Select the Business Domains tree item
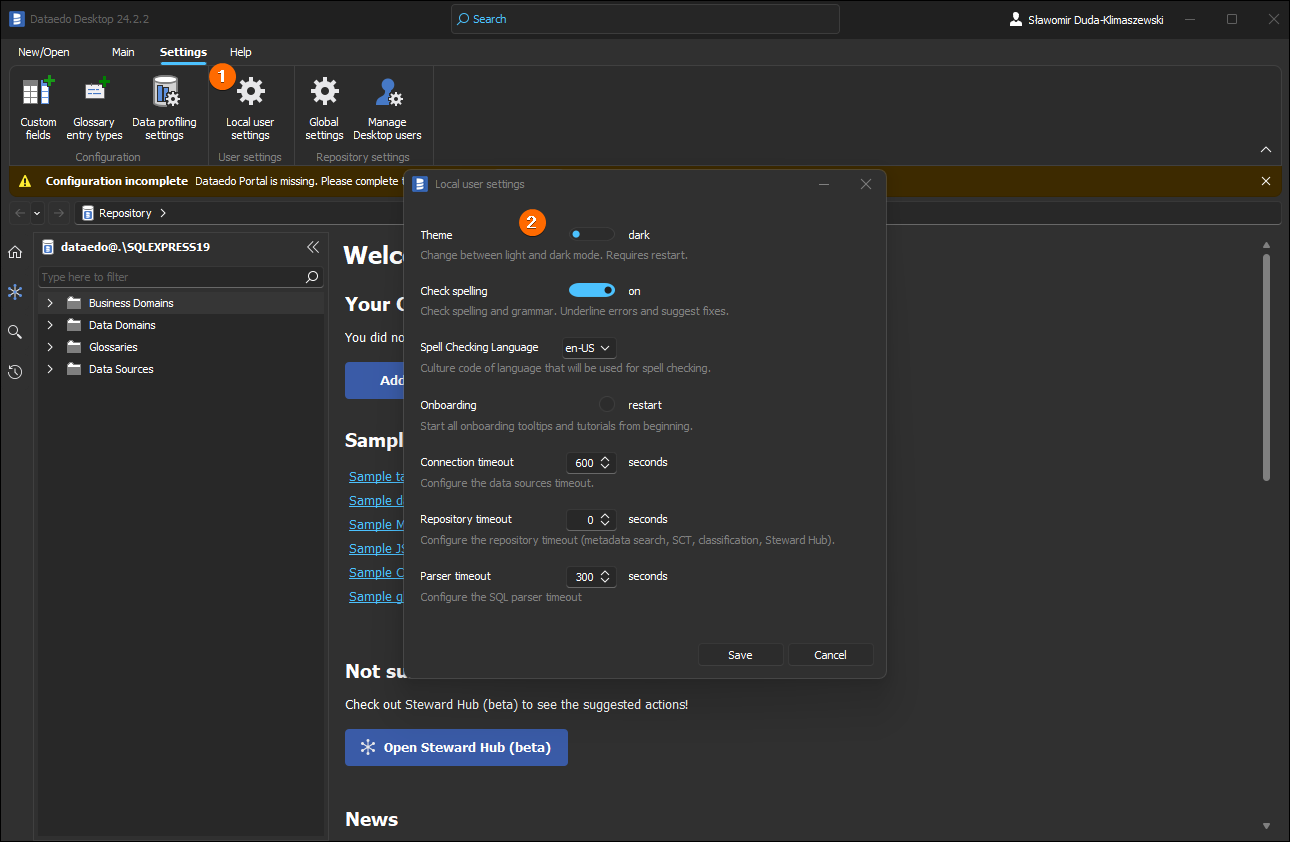 131,303
